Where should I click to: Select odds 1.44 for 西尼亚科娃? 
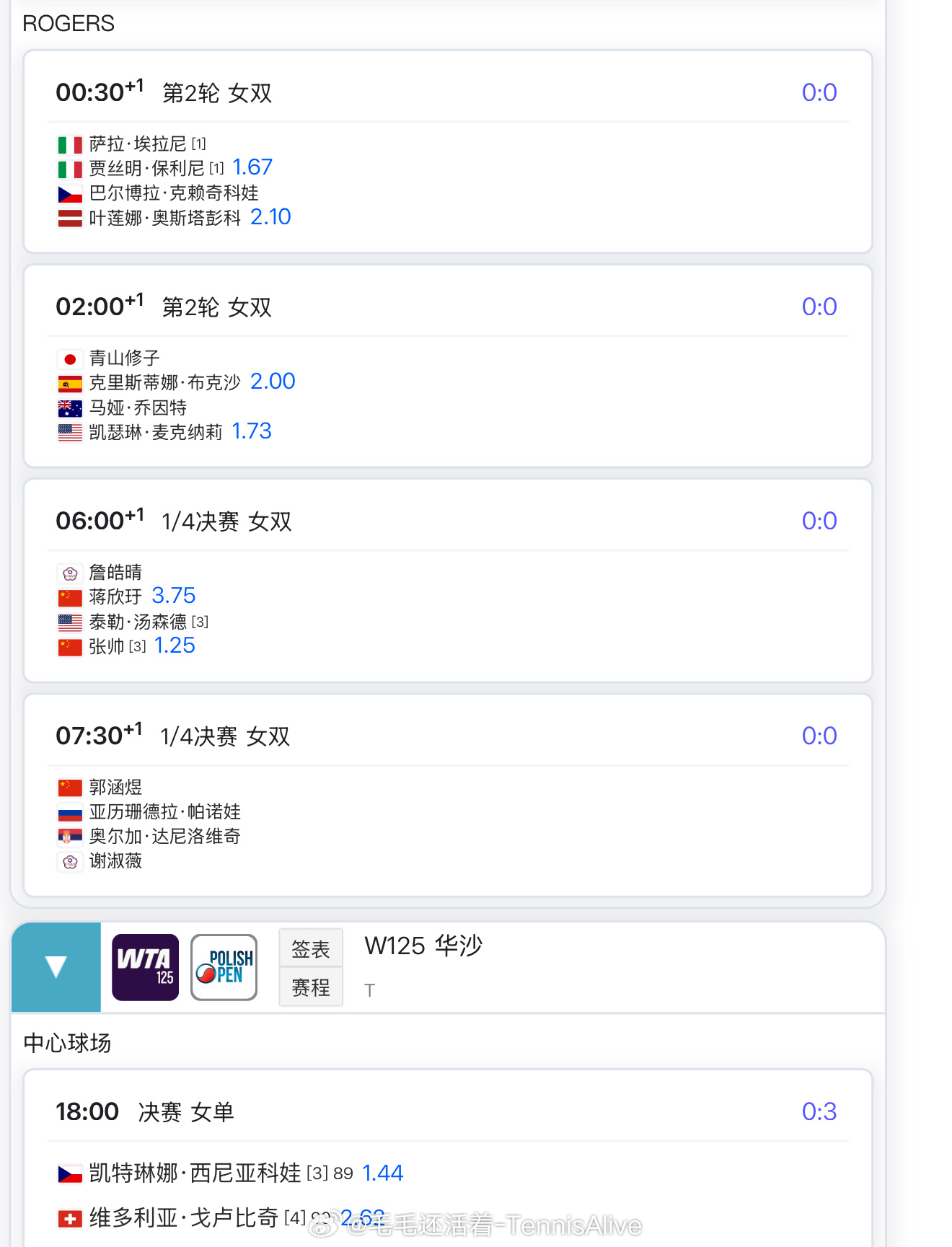pos(382,1173)
